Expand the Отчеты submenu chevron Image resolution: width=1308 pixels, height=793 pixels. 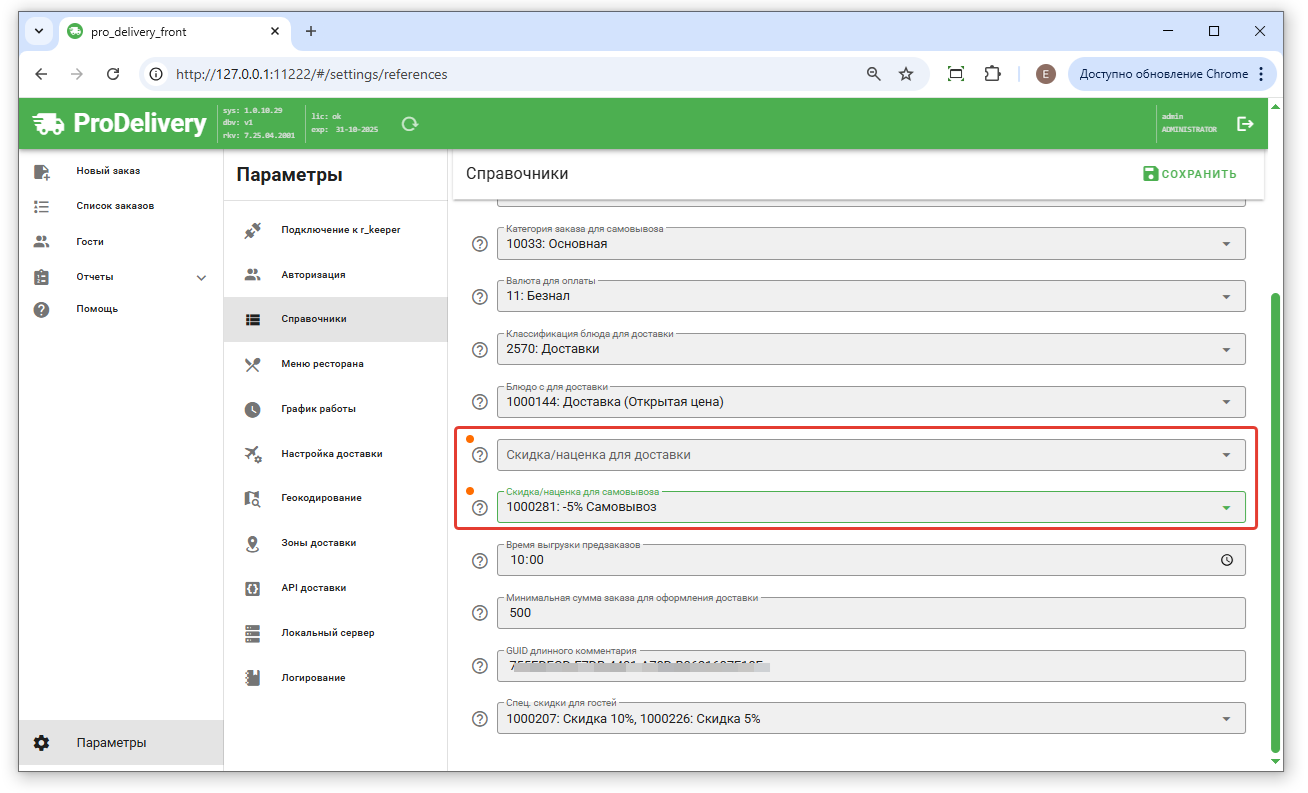201,277
